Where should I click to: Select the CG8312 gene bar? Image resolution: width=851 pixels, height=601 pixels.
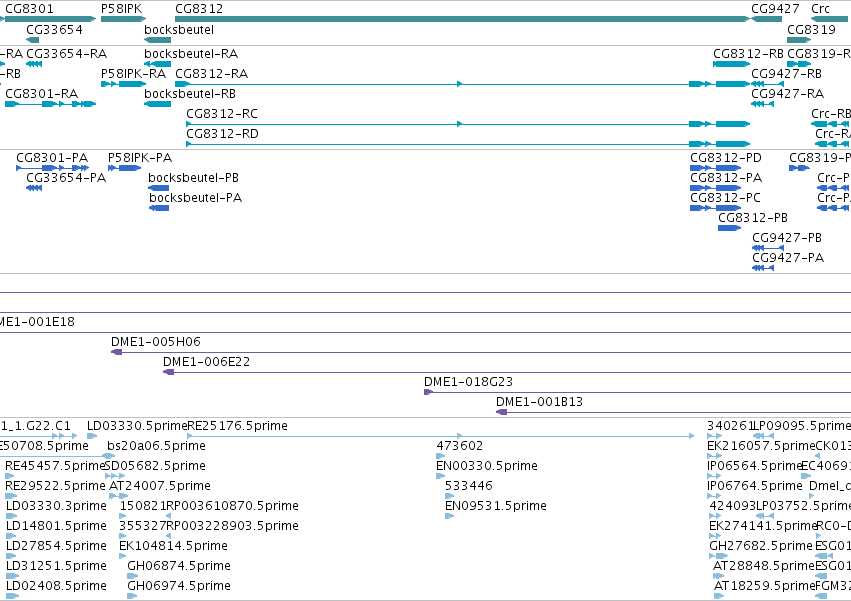pyautogui.click(x=462, y=19)
